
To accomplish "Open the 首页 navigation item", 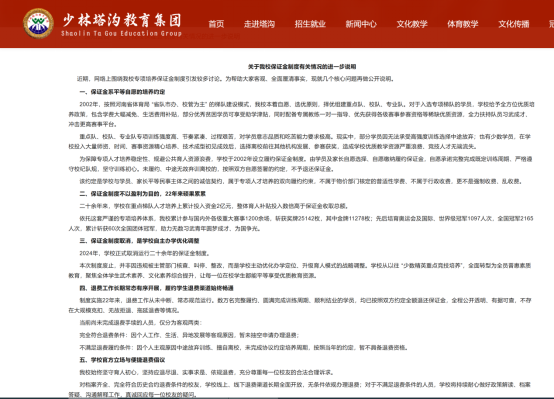I will pyautogui.click(x=216, y=24).
